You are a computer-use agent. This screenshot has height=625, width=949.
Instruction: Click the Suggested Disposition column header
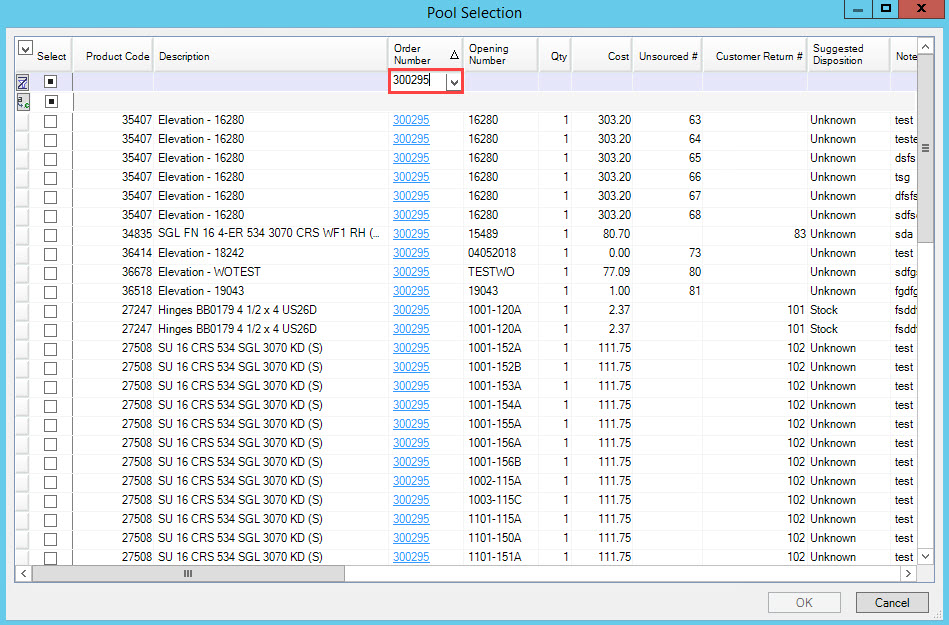click(x=849, y=54)
